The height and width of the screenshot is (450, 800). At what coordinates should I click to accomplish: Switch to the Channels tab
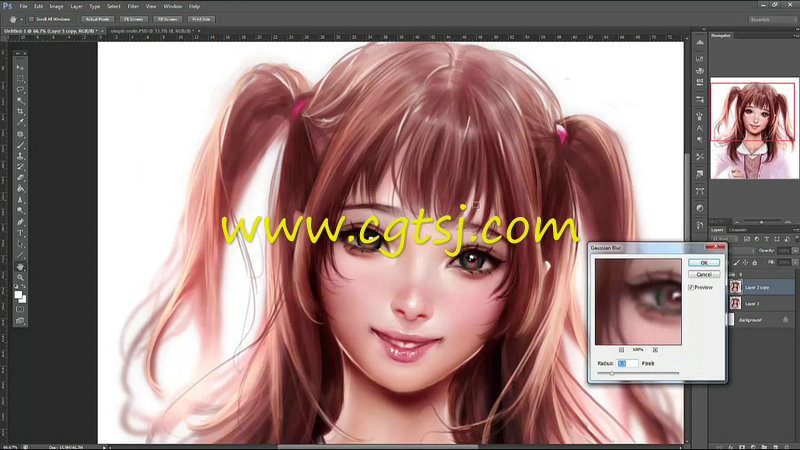(738, 230)
